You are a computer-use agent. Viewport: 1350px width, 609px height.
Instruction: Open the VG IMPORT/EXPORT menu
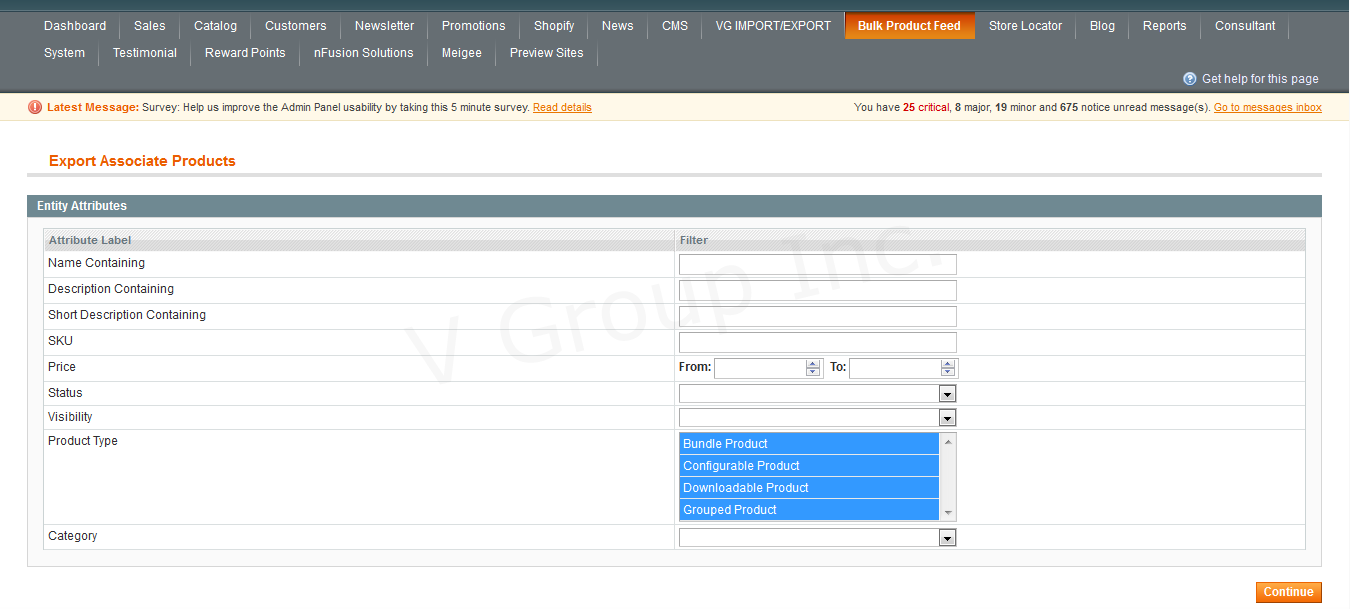click(x=773, y=26)
